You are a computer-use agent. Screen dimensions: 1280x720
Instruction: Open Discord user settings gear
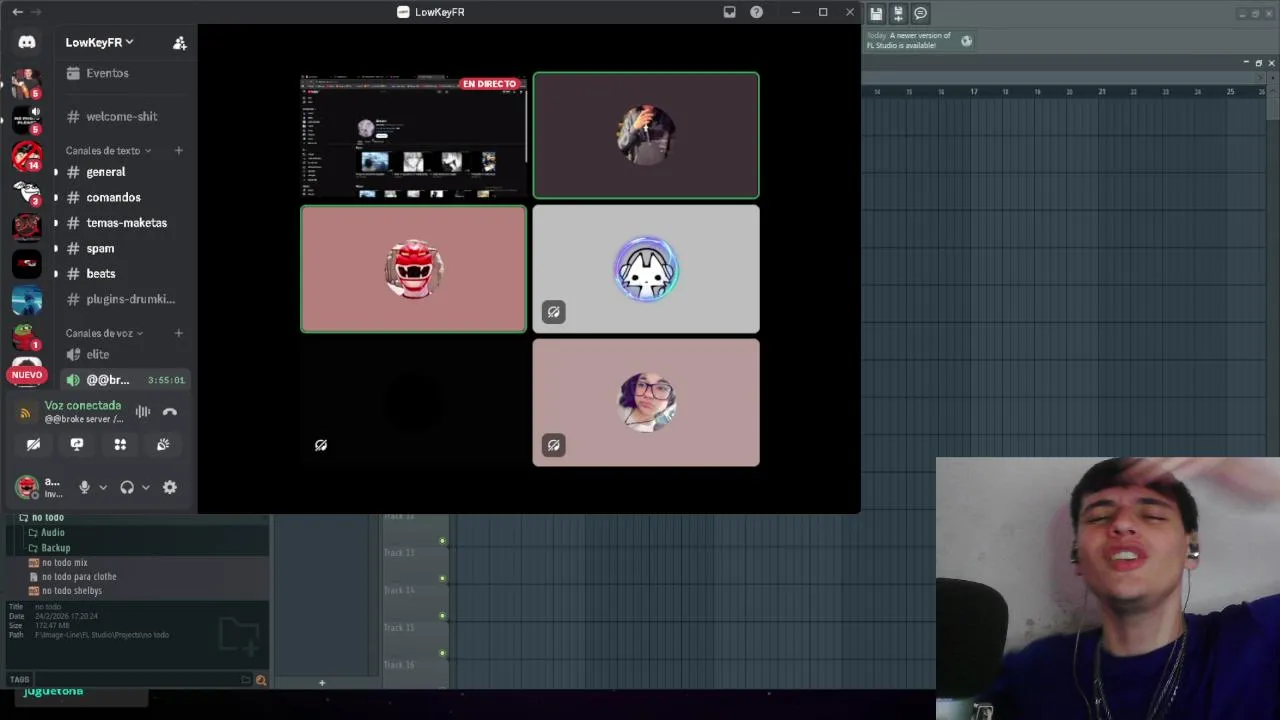(170, 487)
